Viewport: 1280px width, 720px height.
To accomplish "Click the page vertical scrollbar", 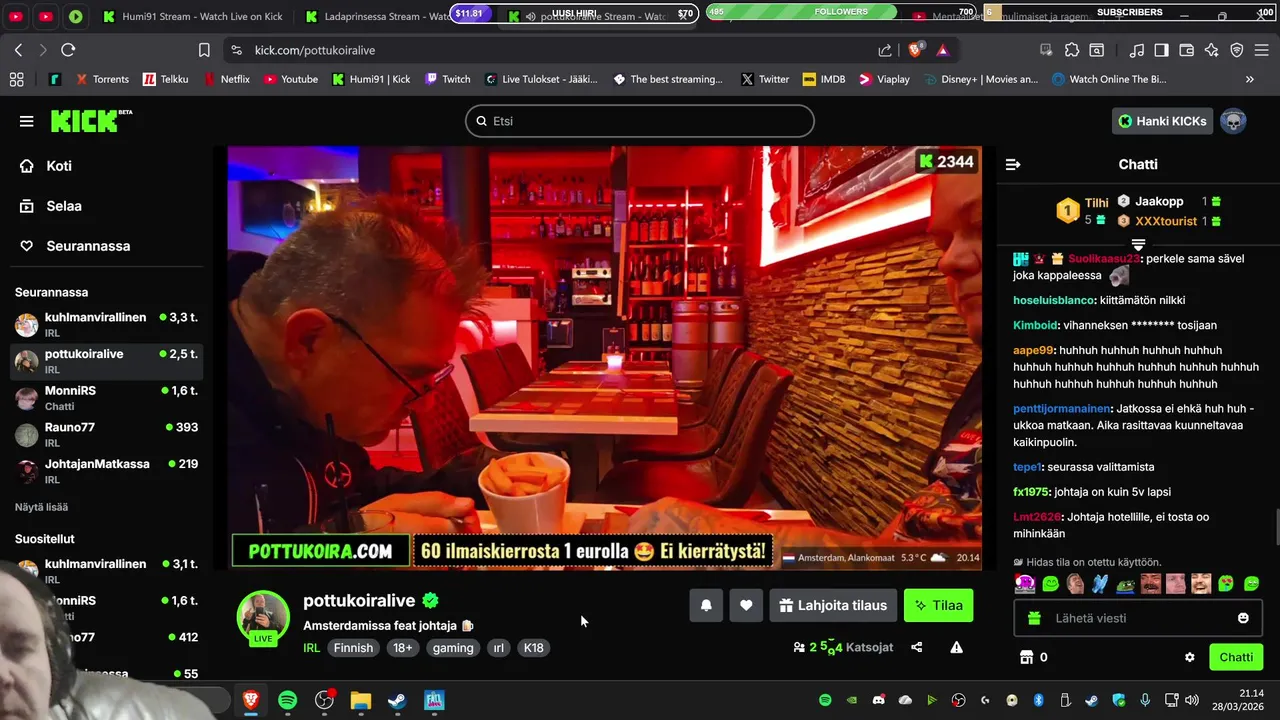I will [1275, 527].
